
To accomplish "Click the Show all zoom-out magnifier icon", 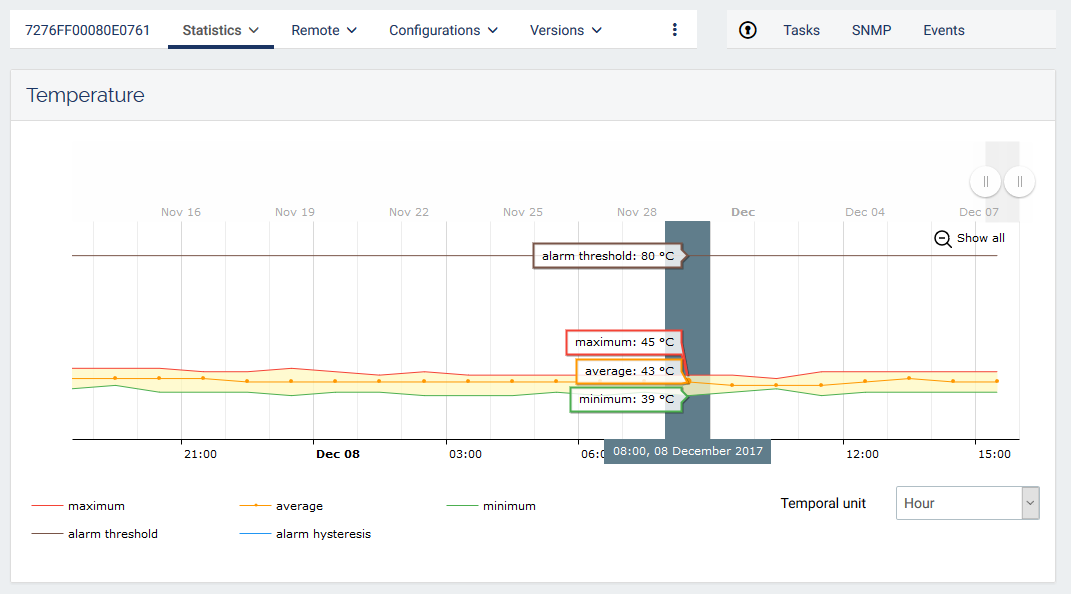I will point(942,238).
